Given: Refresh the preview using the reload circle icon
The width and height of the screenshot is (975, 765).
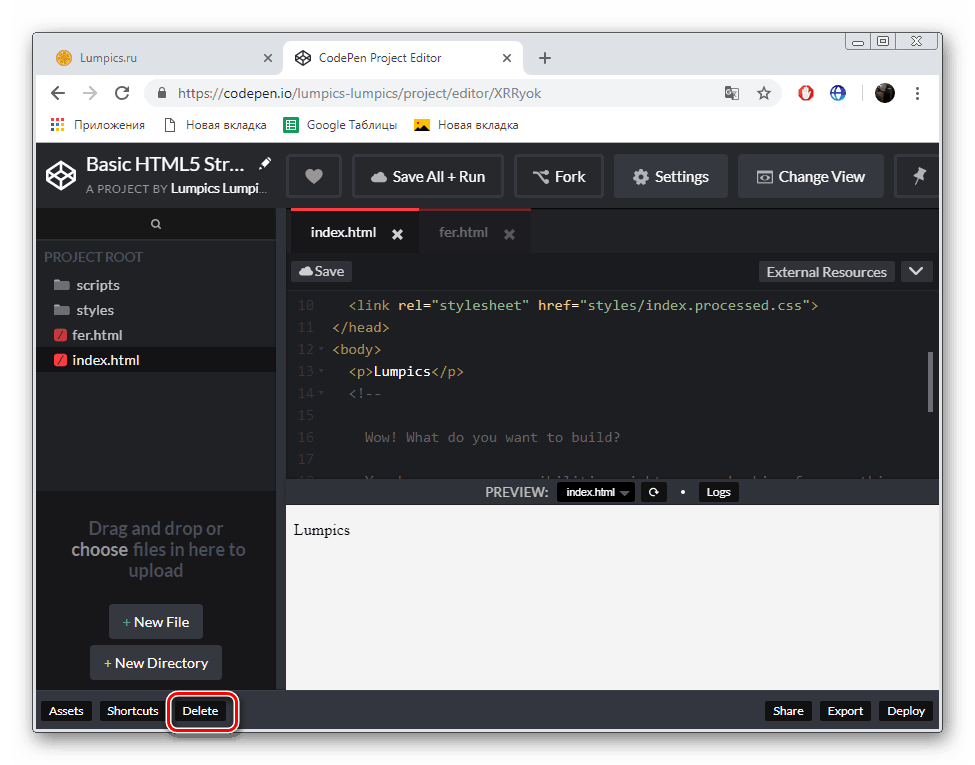Looking at the screenshot, I should click(653, 491).
